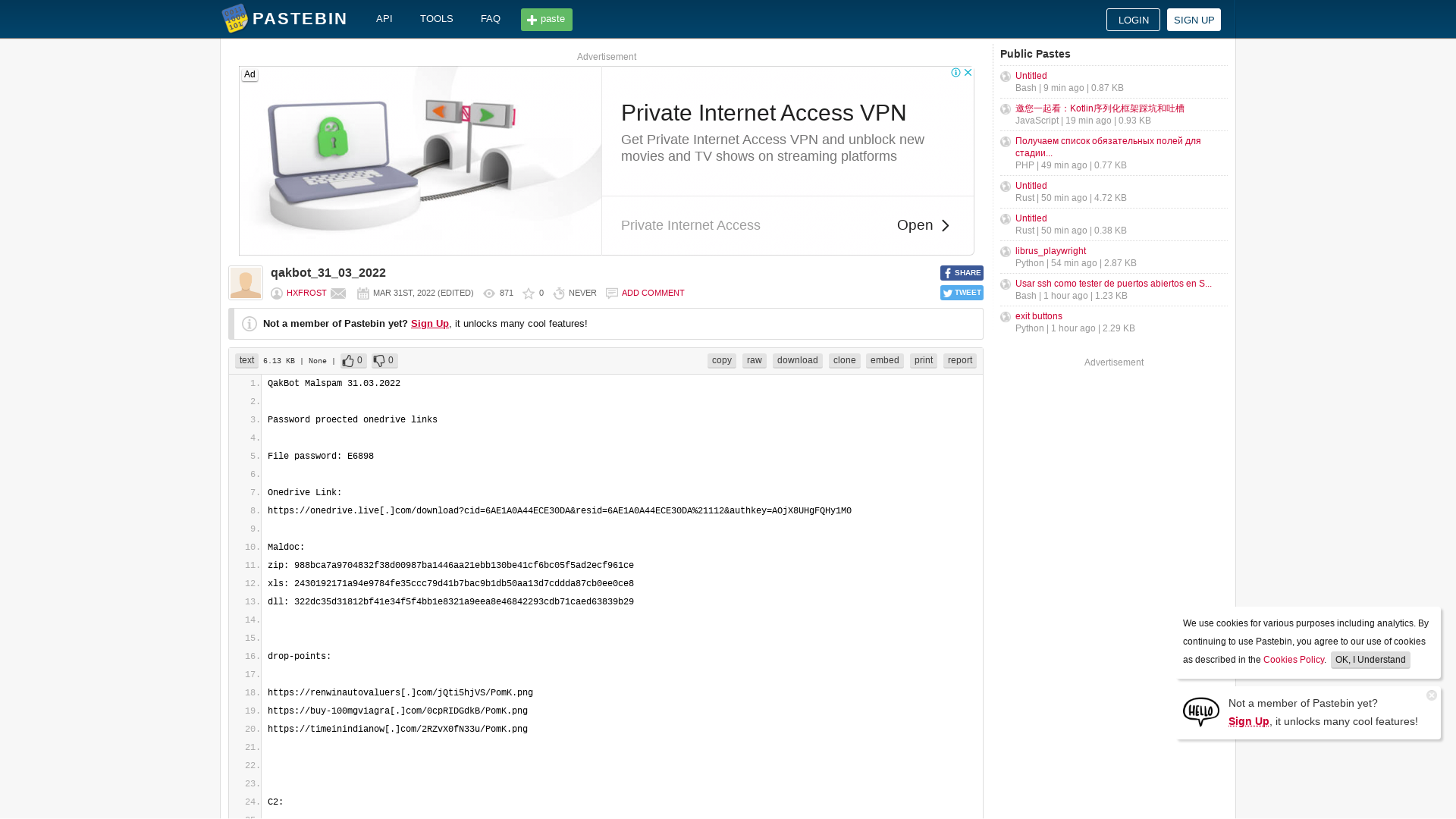1456x819 pixels.
Task: Accept cookies with OK, I Understand
Action: tap(1370, 660)
